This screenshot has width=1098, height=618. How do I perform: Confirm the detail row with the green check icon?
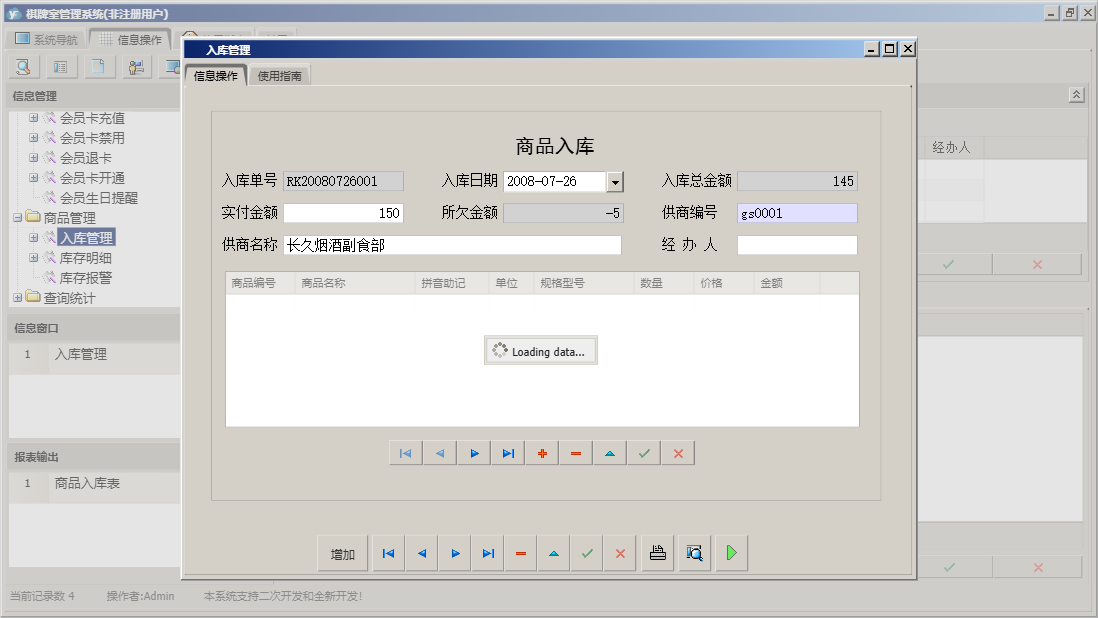[x=643, y=452]
